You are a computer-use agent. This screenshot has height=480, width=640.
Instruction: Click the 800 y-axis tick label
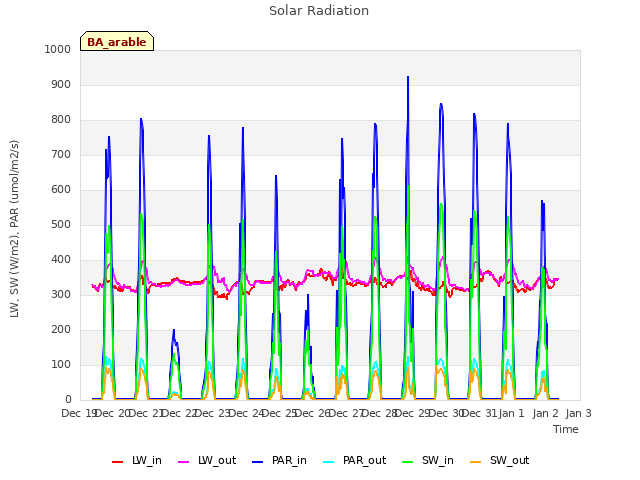61,120
